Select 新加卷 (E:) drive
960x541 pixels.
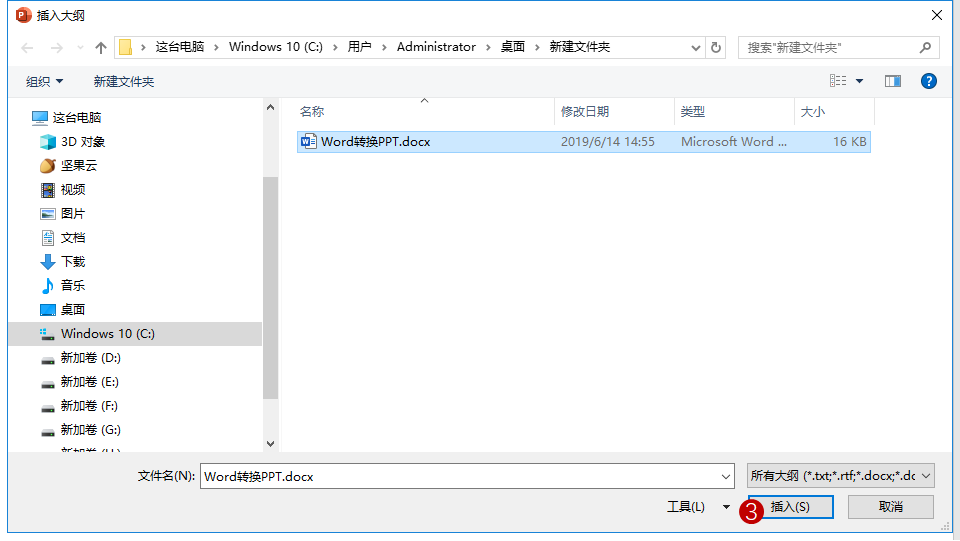point(89,382)
